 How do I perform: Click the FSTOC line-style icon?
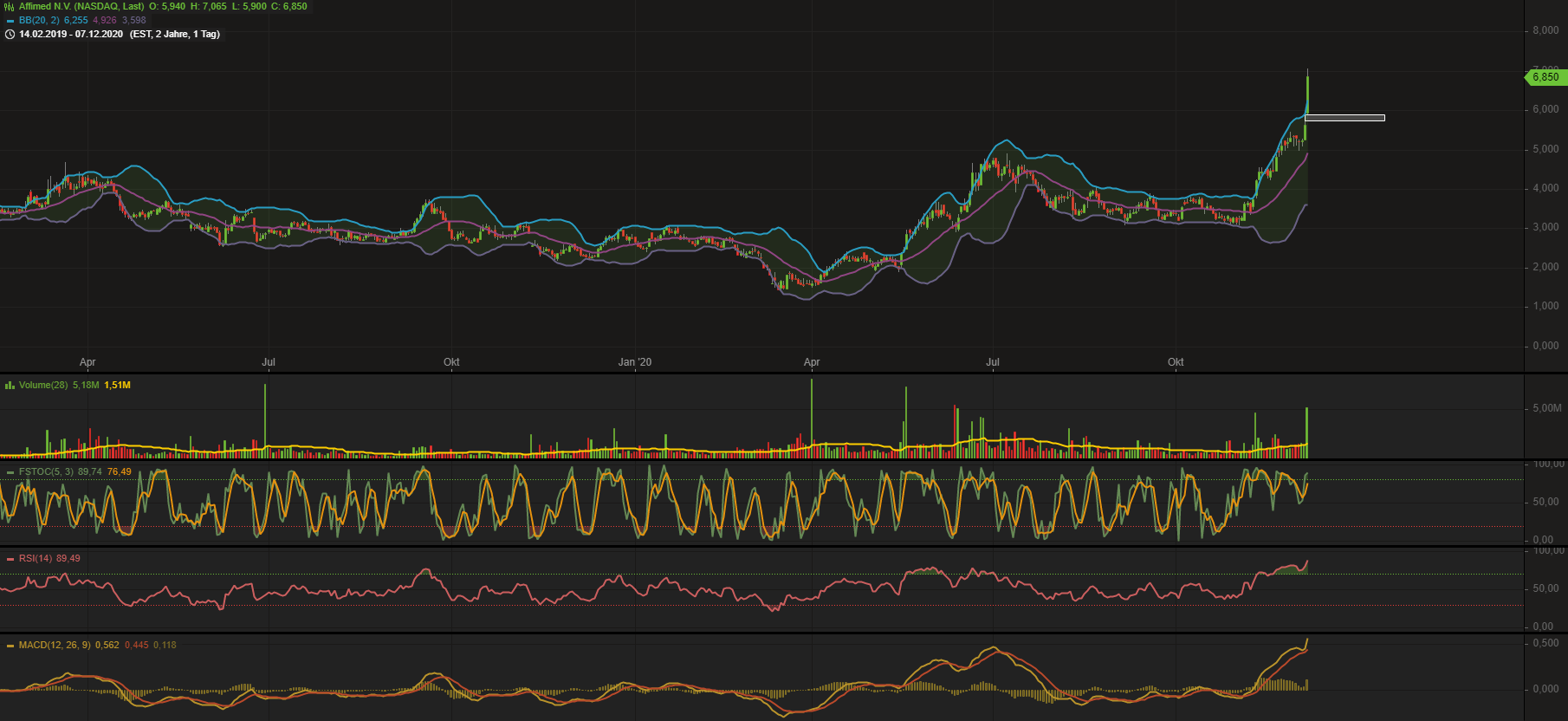10,472
